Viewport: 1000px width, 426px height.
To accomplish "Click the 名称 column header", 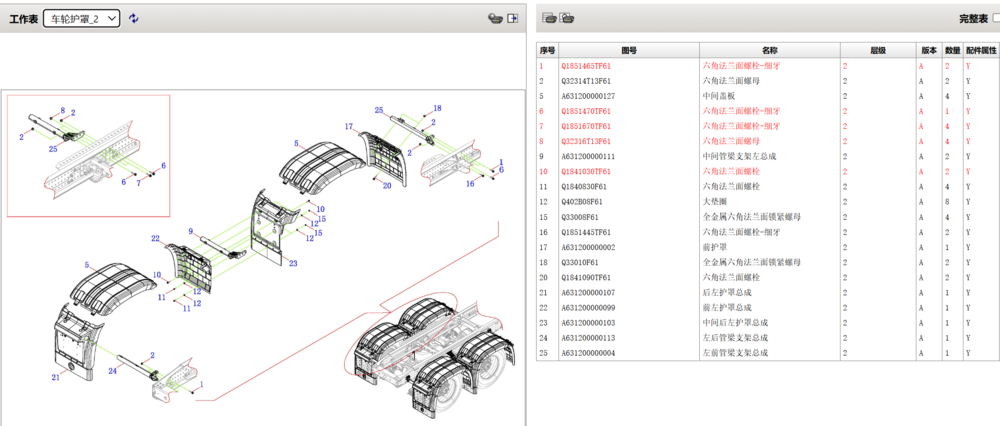I will pos(769,50).
